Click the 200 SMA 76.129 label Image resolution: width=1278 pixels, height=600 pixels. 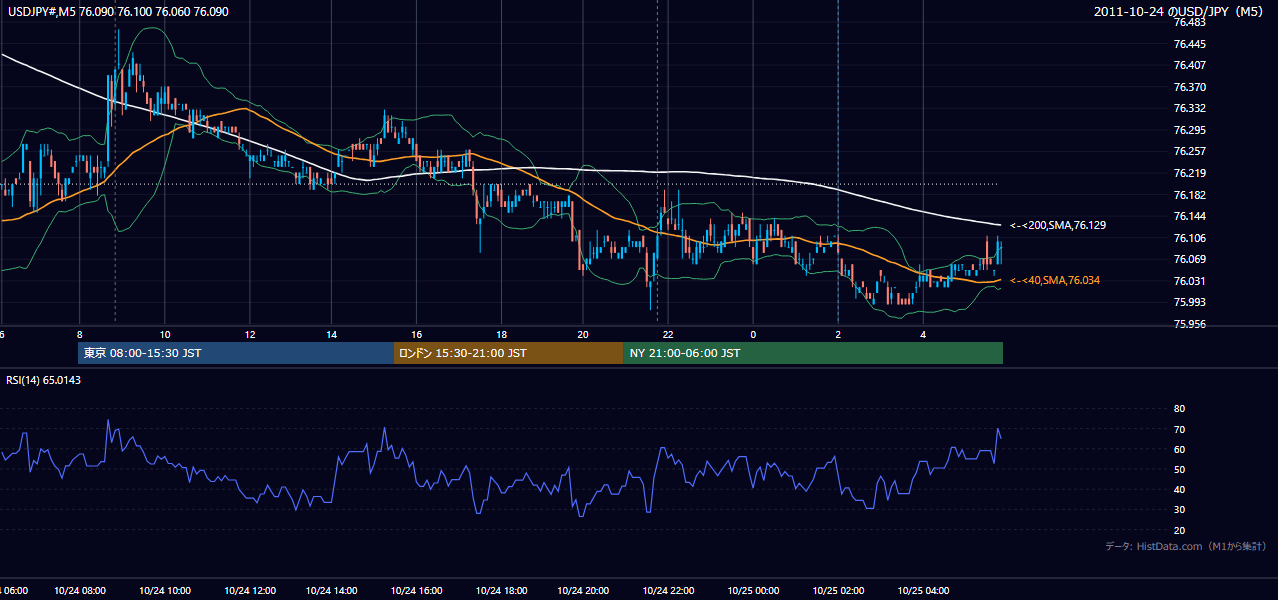(1058, 226)
